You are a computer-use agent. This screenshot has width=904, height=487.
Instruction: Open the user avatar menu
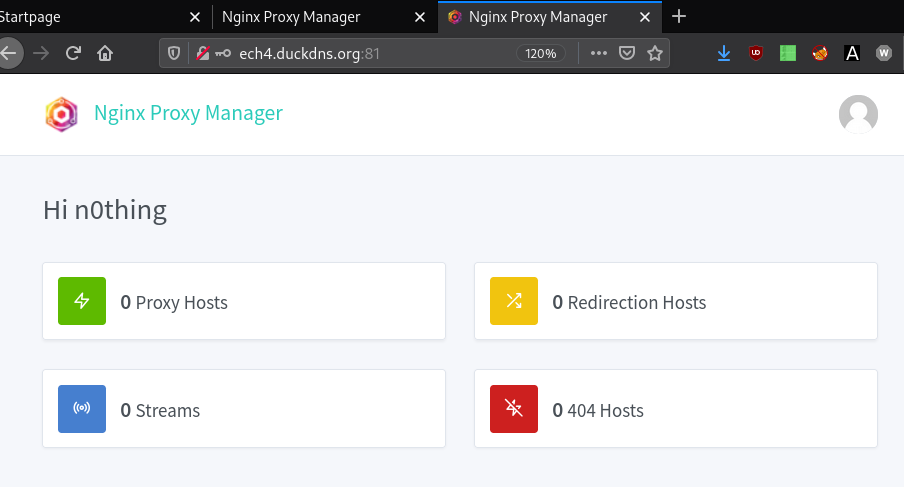pos(858,114)
